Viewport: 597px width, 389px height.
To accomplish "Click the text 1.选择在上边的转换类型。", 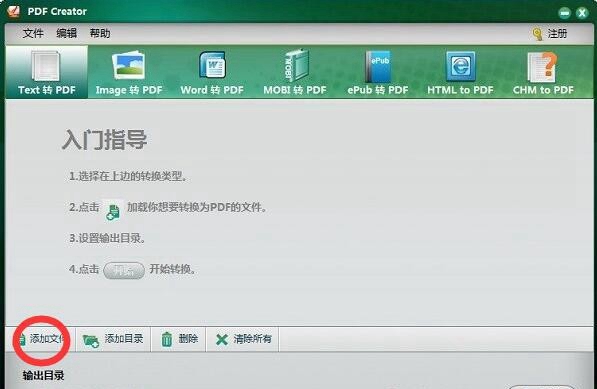I will coord(128,176).
